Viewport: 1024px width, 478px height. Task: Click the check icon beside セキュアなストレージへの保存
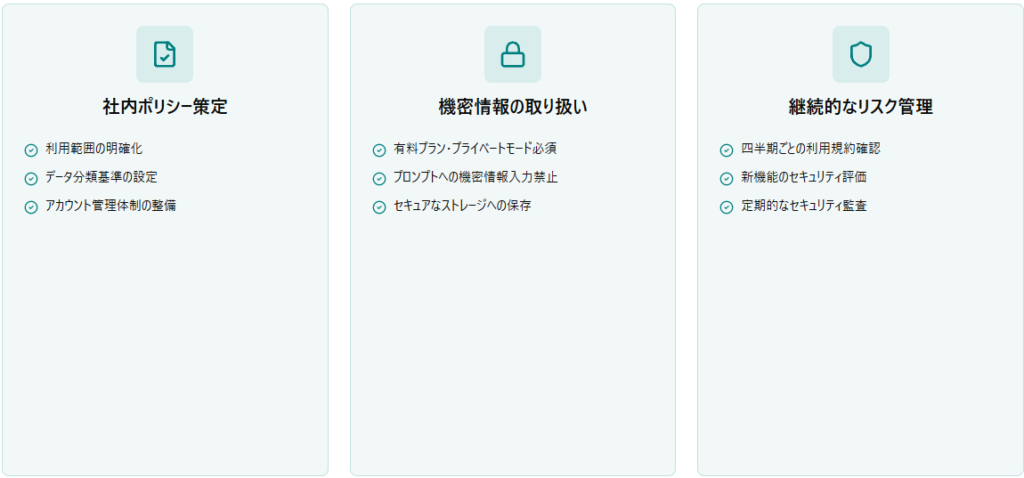point(379,207)
